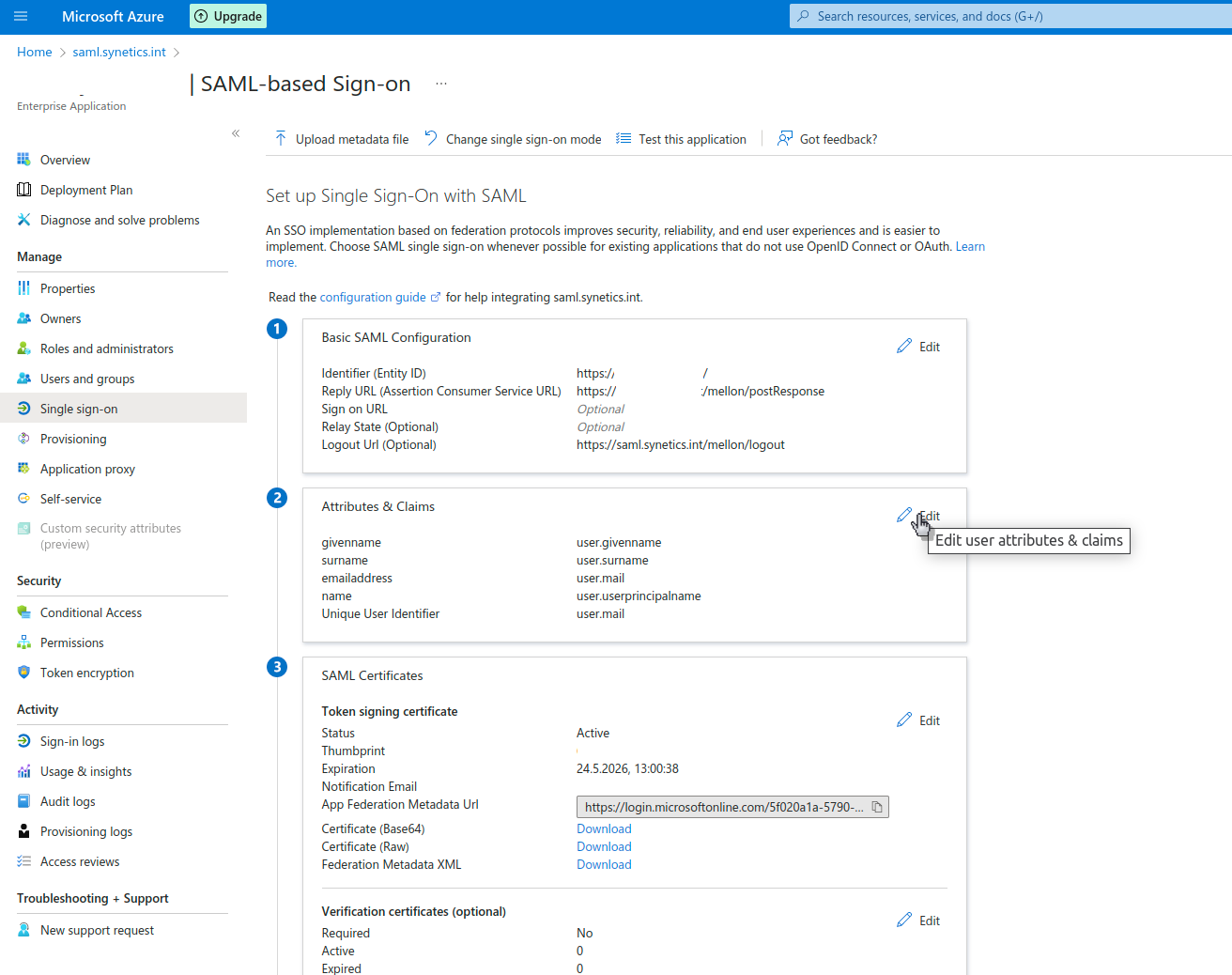The image size is (1232, 975).
Task: Click the expiration date 24.5.2026, 13:00:38
Action: (627, 768)
